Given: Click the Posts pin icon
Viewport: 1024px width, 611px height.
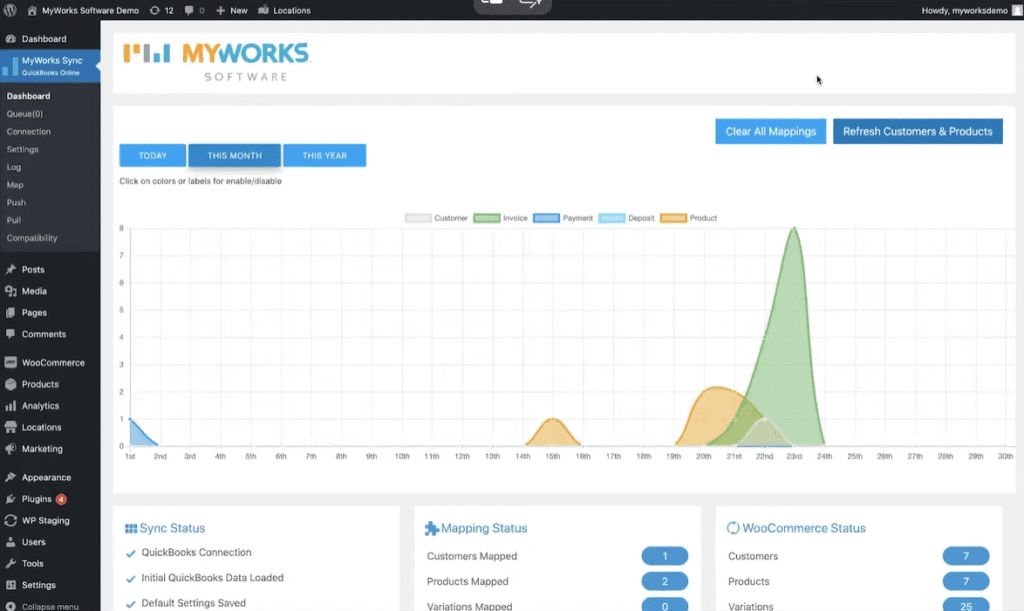Looking at the screenshot, I should tap(10, 269).
